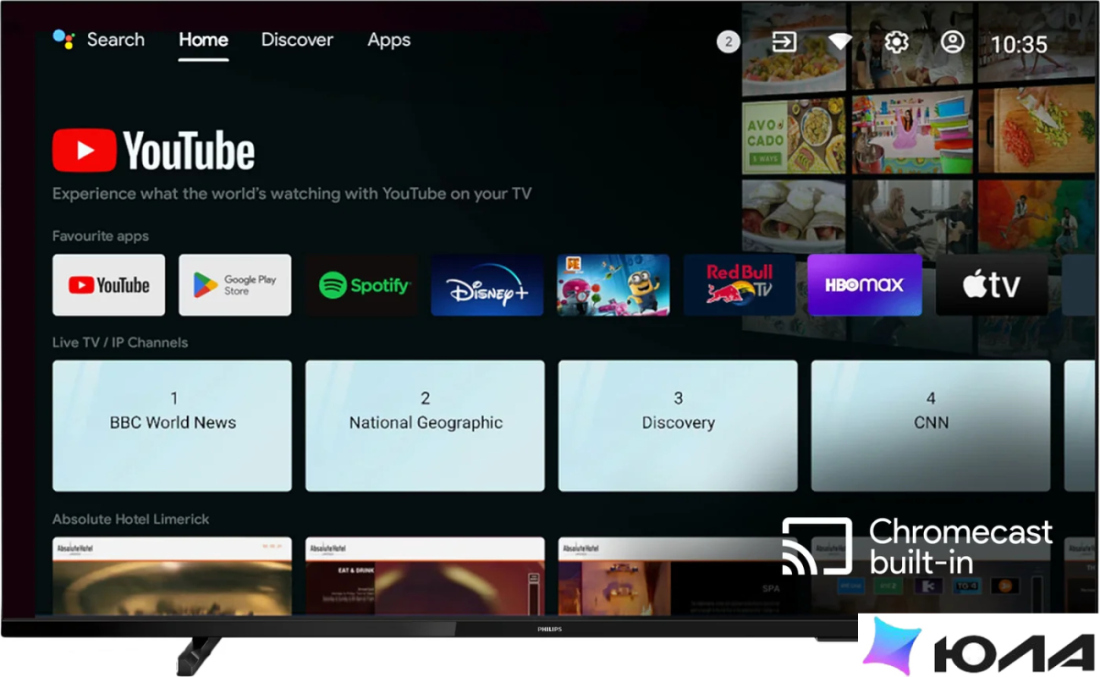Launch the Spotify app tile

361,285
